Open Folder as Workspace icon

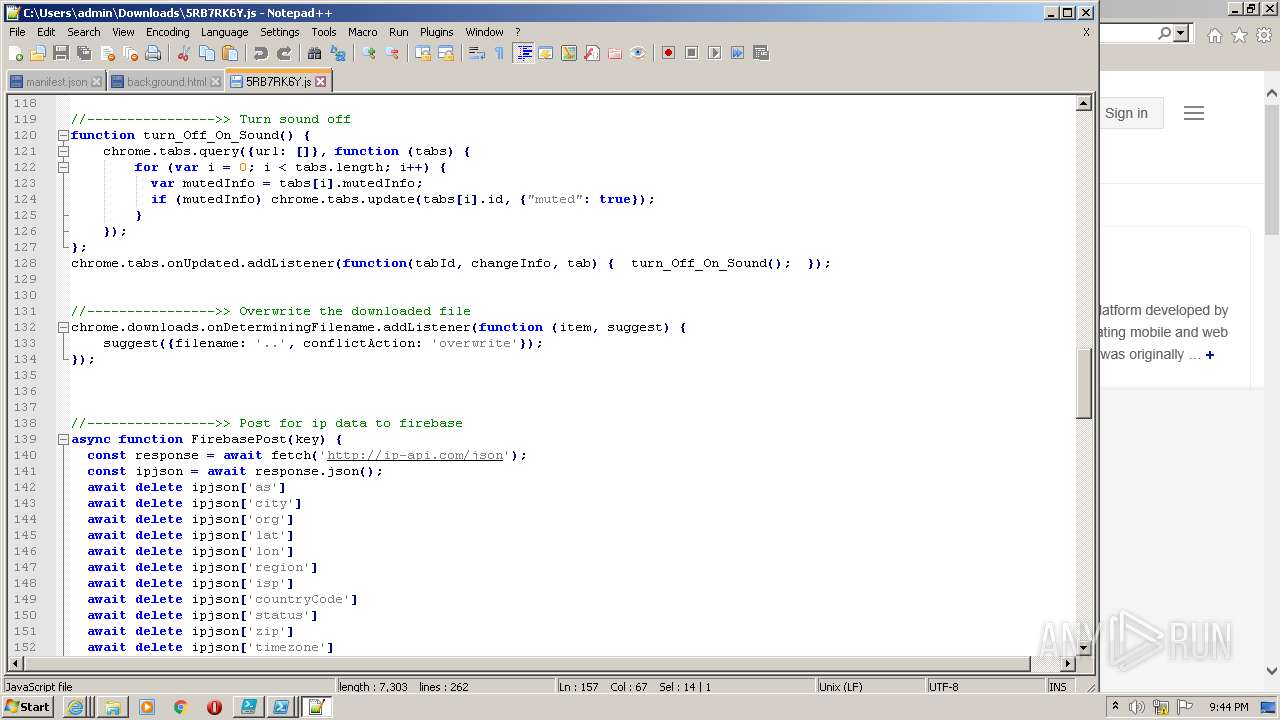[x=615, y=53]
